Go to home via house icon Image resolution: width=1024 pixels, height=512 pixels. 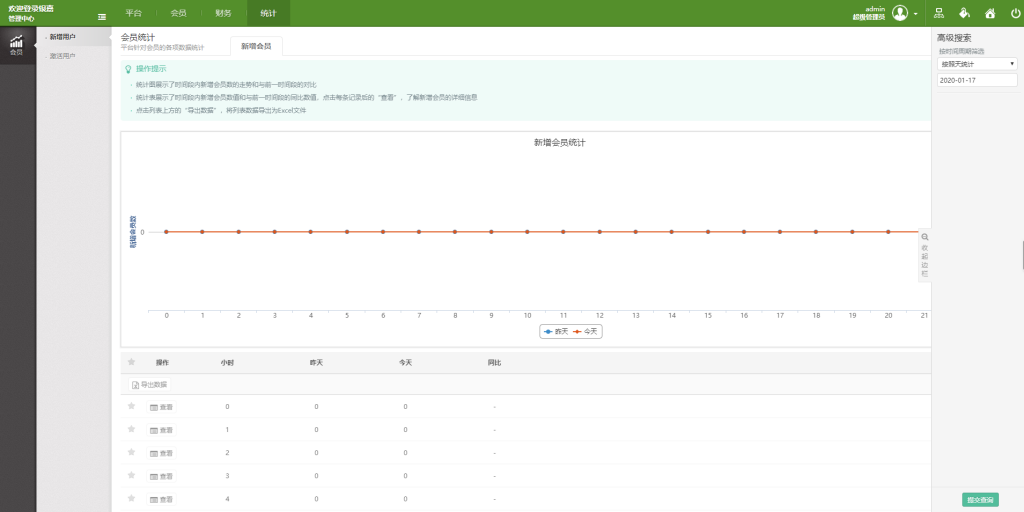click(990, 14)
